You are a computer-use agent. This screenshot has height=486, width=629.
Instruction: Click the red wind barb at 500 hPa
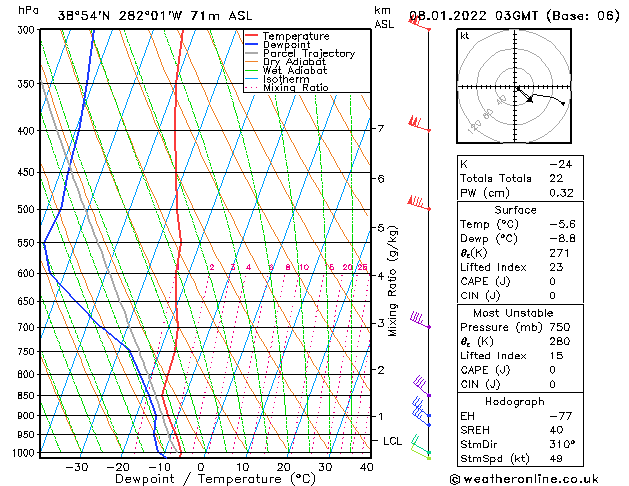419,202
